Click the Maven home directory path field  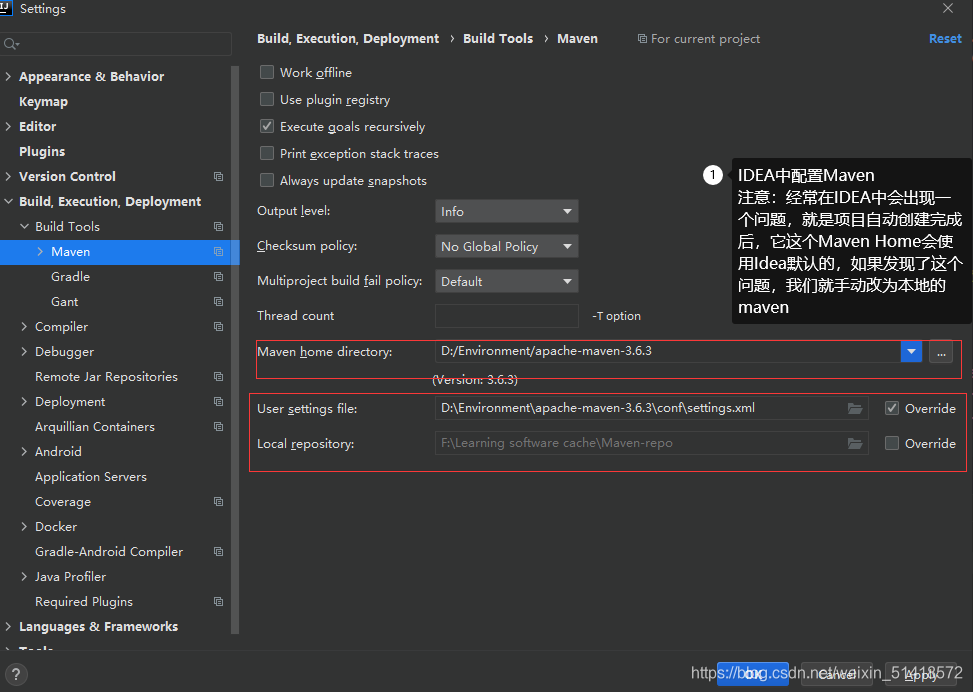click(668, 351)
